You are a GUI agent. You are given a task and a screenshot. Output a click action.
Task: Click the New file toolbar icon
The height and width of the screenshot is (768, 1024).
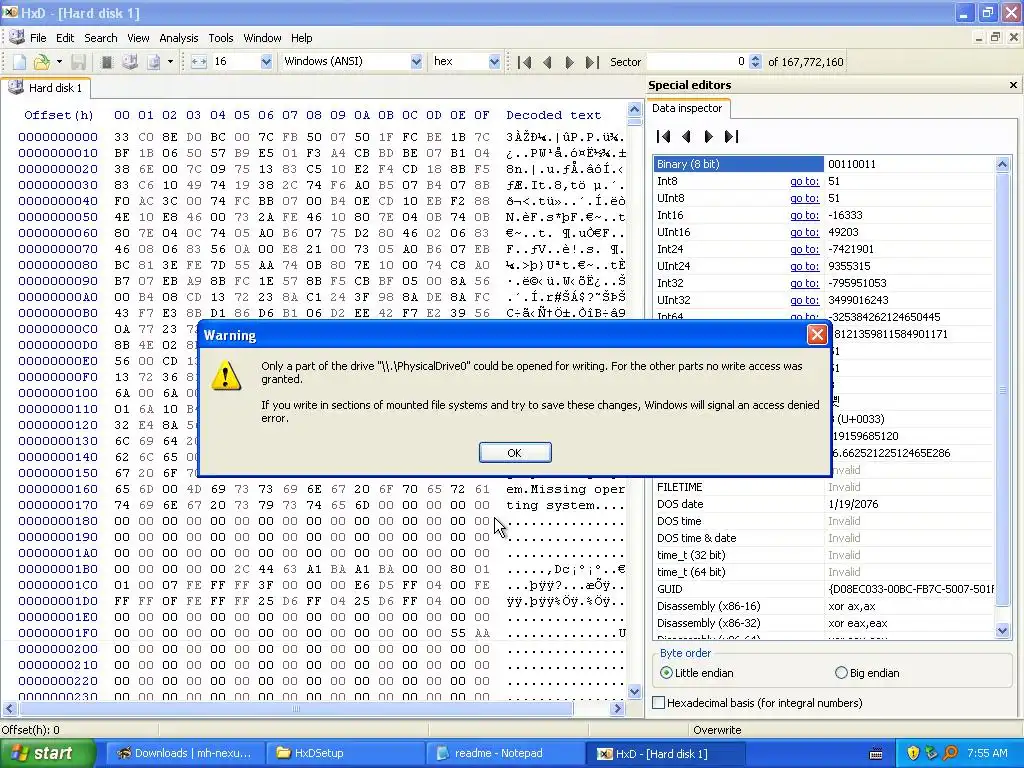[x=20, y=62]
